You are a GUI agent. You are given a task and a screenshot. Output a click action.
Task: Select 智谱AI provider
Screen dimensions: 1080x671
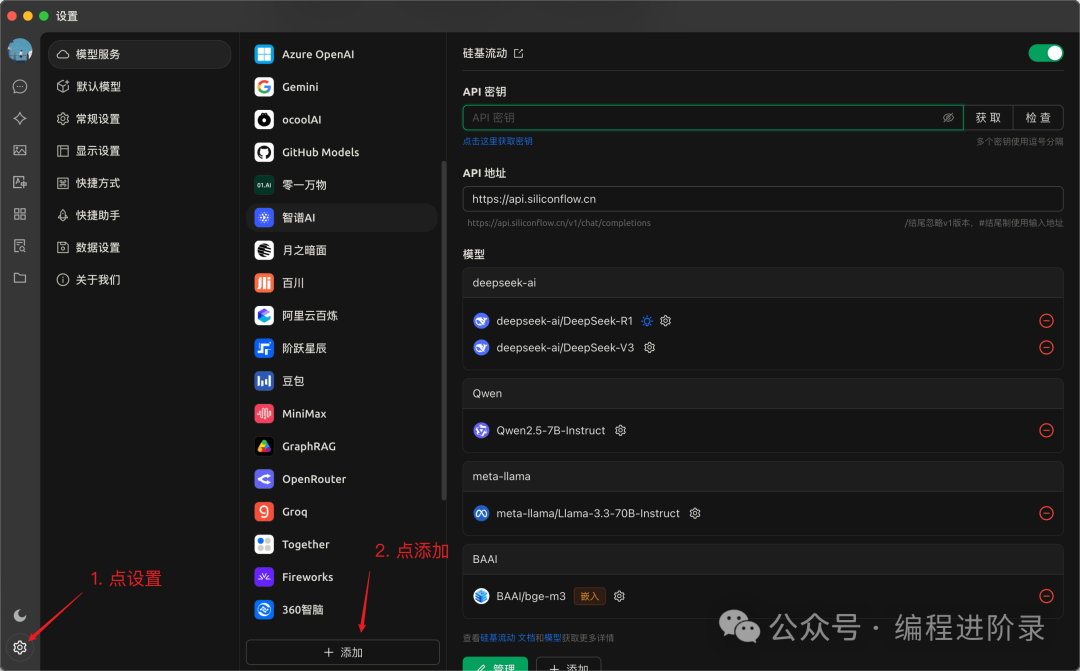tap(342, 218)
